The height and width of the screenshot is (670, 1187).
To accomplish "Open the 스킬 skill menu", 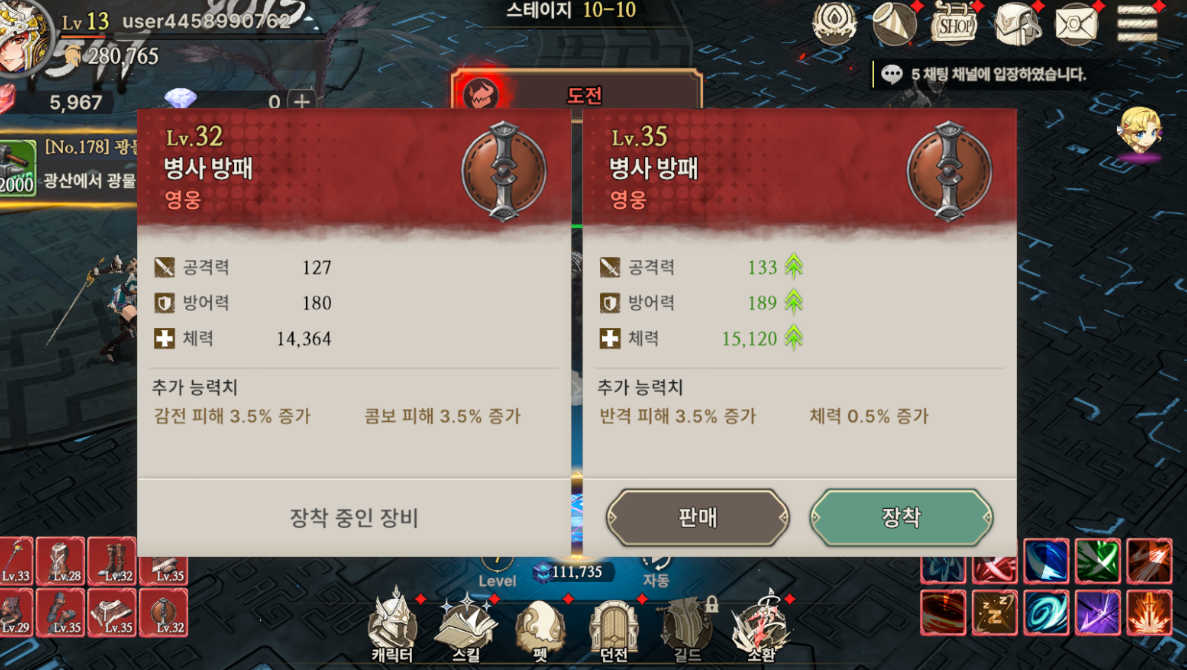I will pyautogui.click(x=466, y=625).
